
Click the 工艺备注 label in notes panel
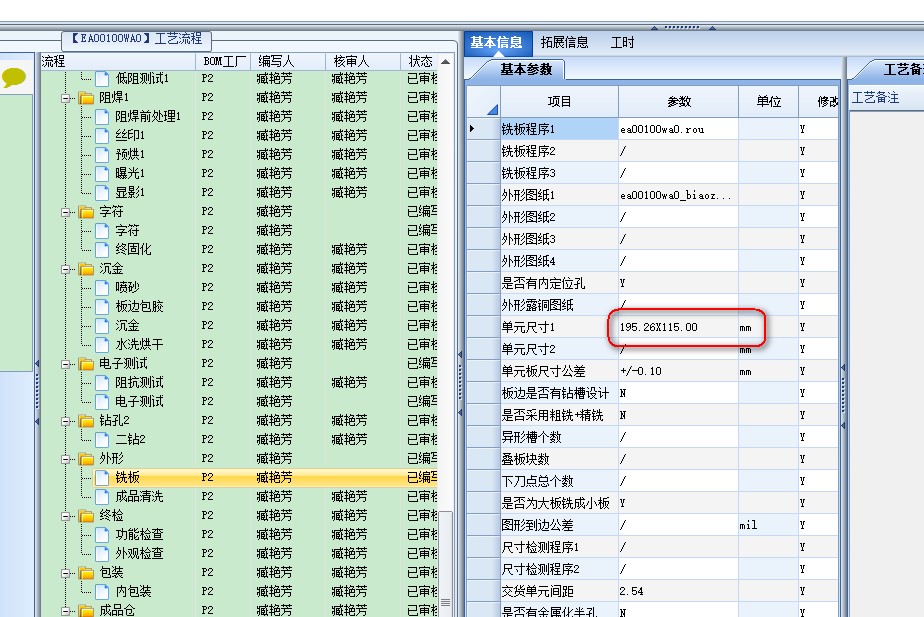point(875,98)
